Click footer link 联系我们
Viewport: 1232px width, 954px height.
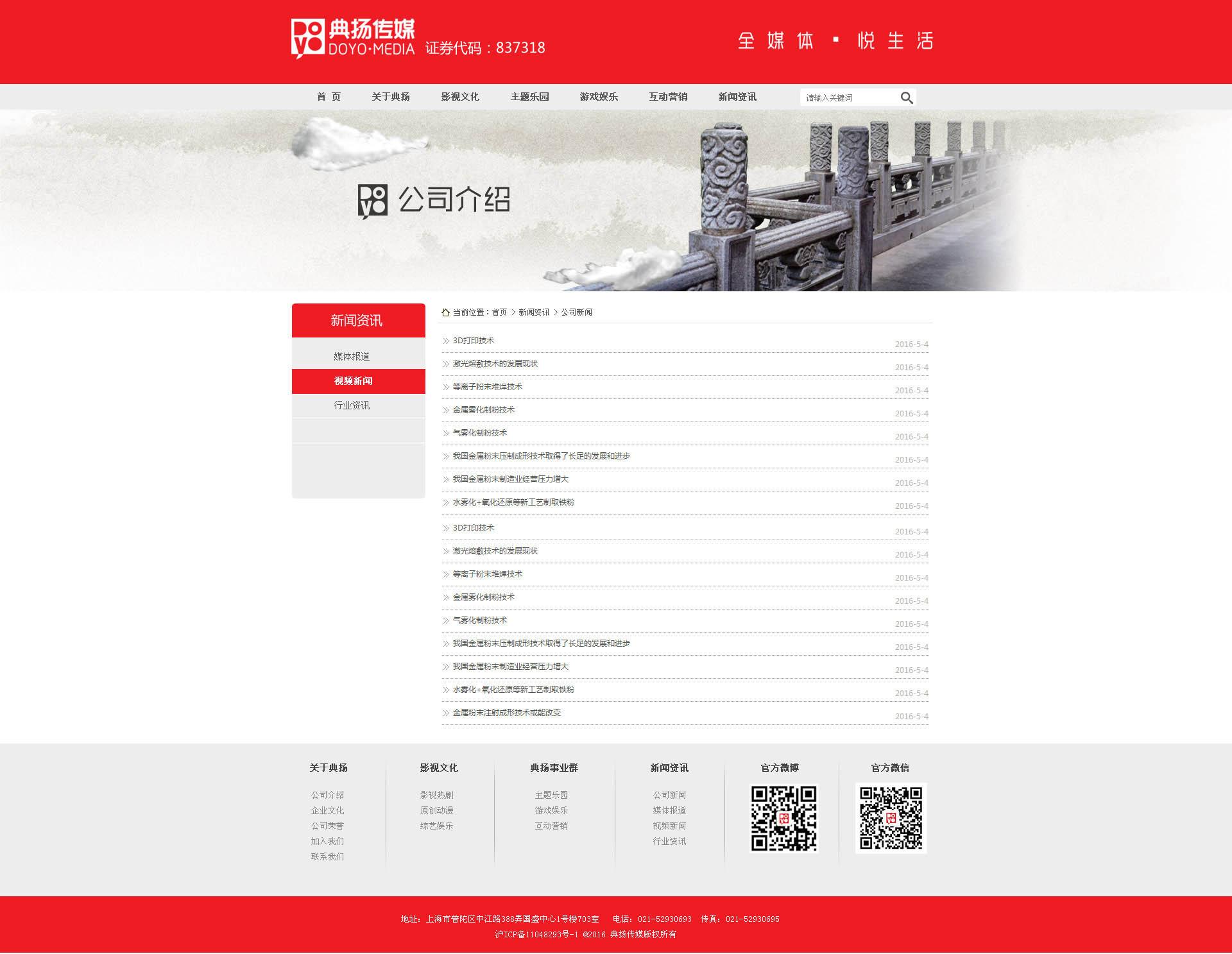point(327,856)
